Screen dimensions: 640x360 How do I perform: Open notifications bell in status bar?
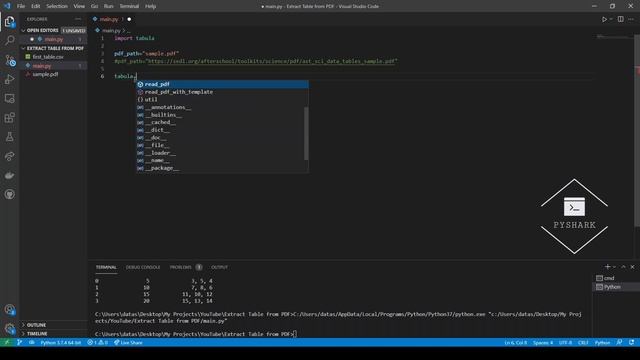pos(631,342)
